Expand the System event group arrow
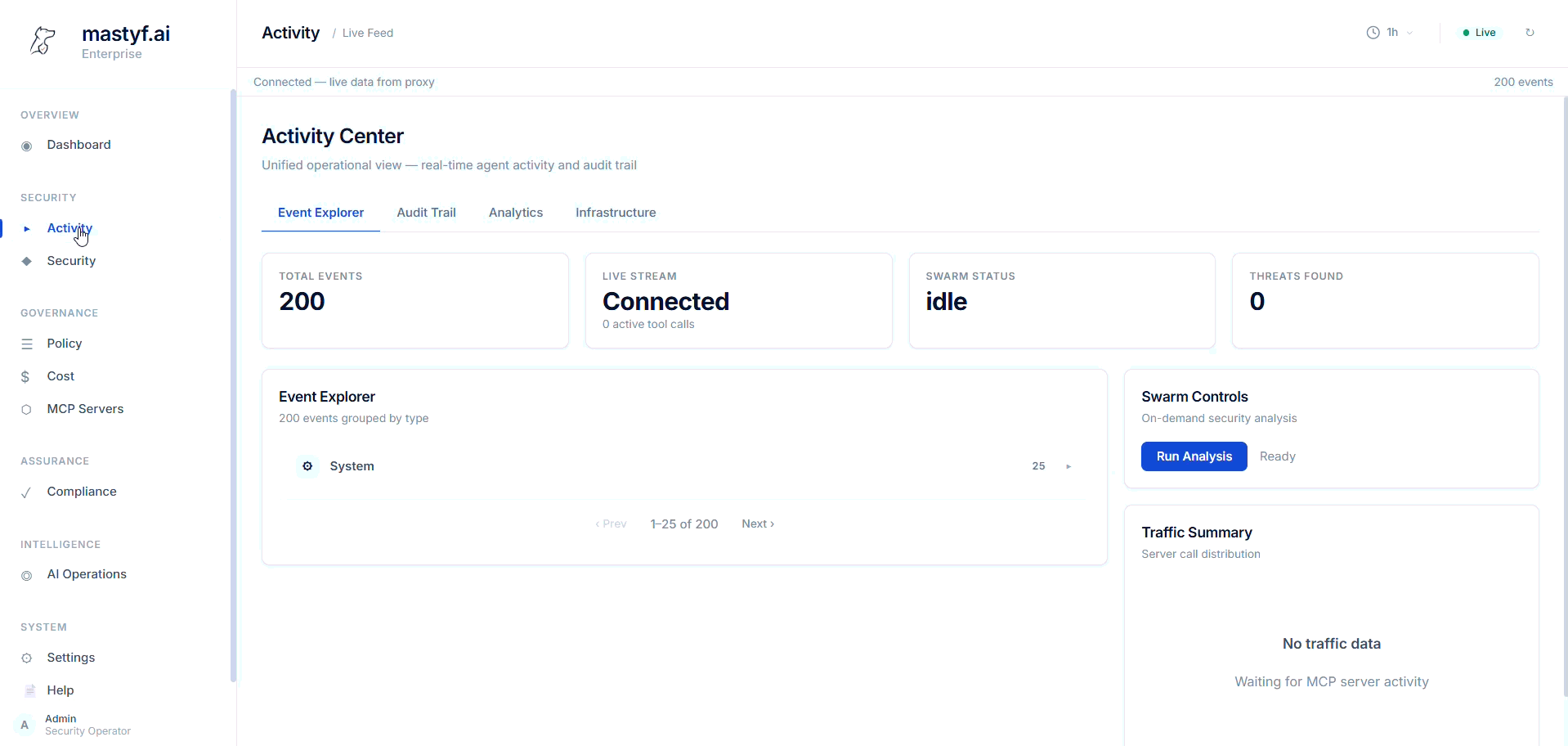This screenshot has width=1568, height=746. [1068, 466]
